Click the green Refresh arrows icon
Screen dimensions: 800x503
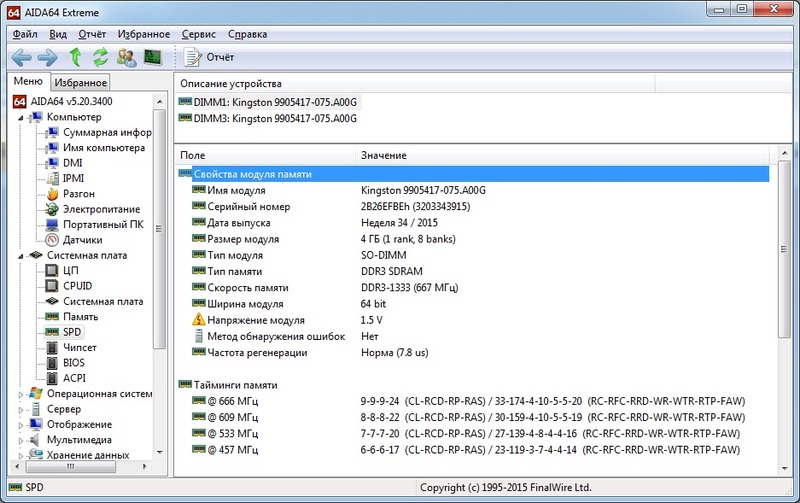(x=100, y=57)
